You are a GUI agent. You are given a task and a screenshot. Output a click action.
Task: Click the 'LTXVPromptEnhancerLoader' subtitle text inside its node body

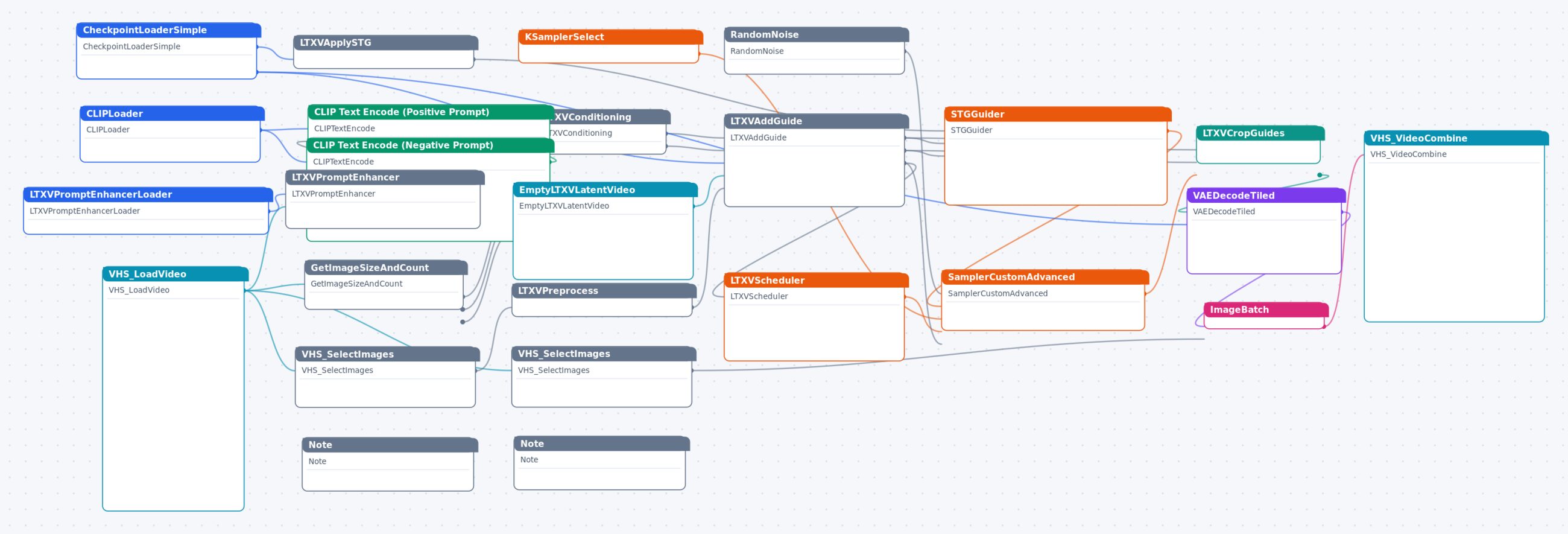tap(84, 211)
